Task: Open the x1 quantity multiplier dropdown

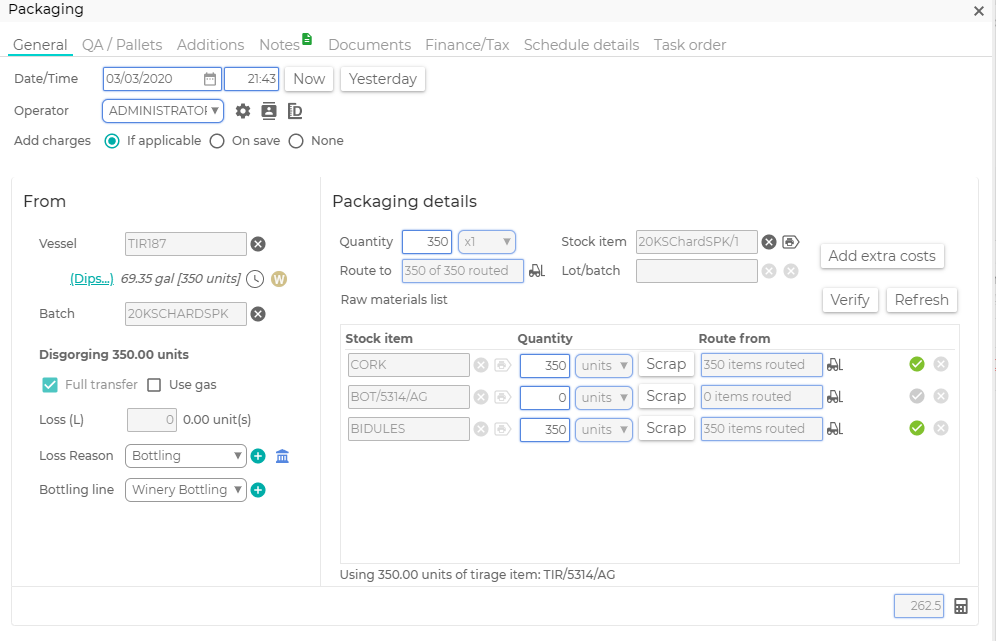Action: [x=487, y=242]
